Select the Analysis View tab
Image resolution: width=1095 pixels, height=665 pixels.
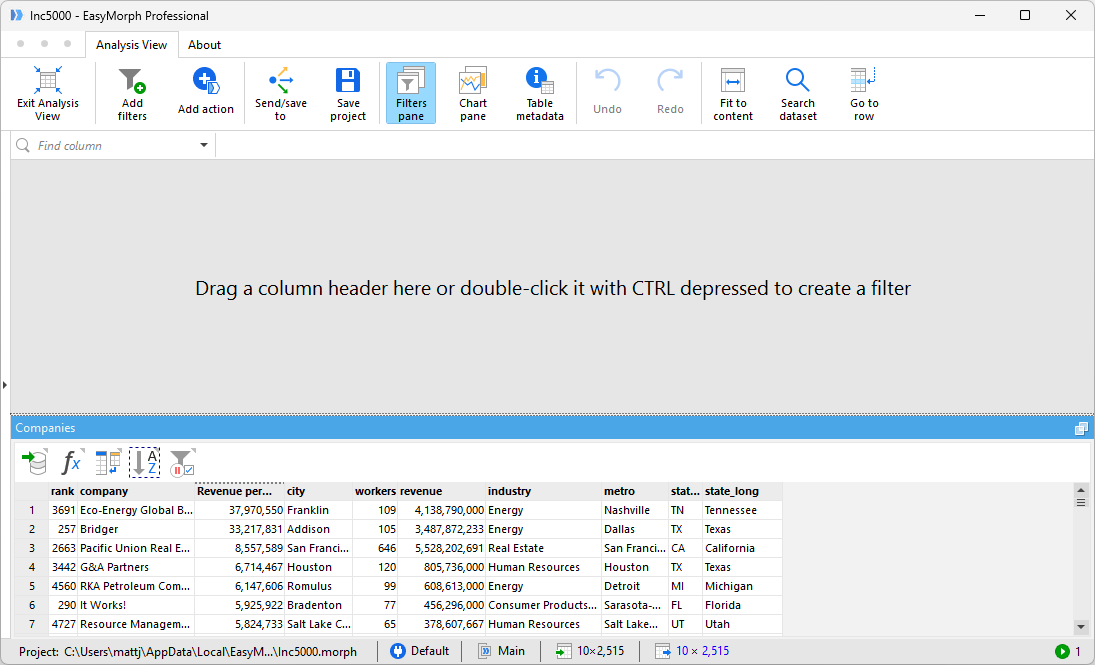coord(131,45)
